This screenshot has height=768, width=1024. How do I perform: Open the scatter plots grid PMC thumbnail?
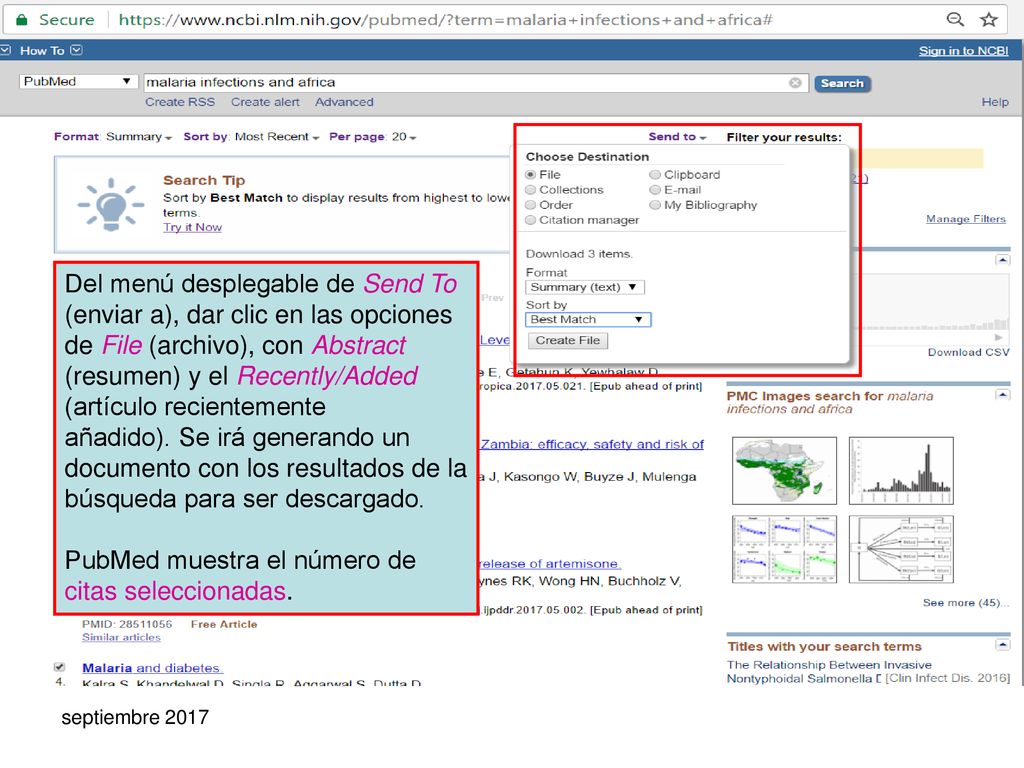coord(784,549)
